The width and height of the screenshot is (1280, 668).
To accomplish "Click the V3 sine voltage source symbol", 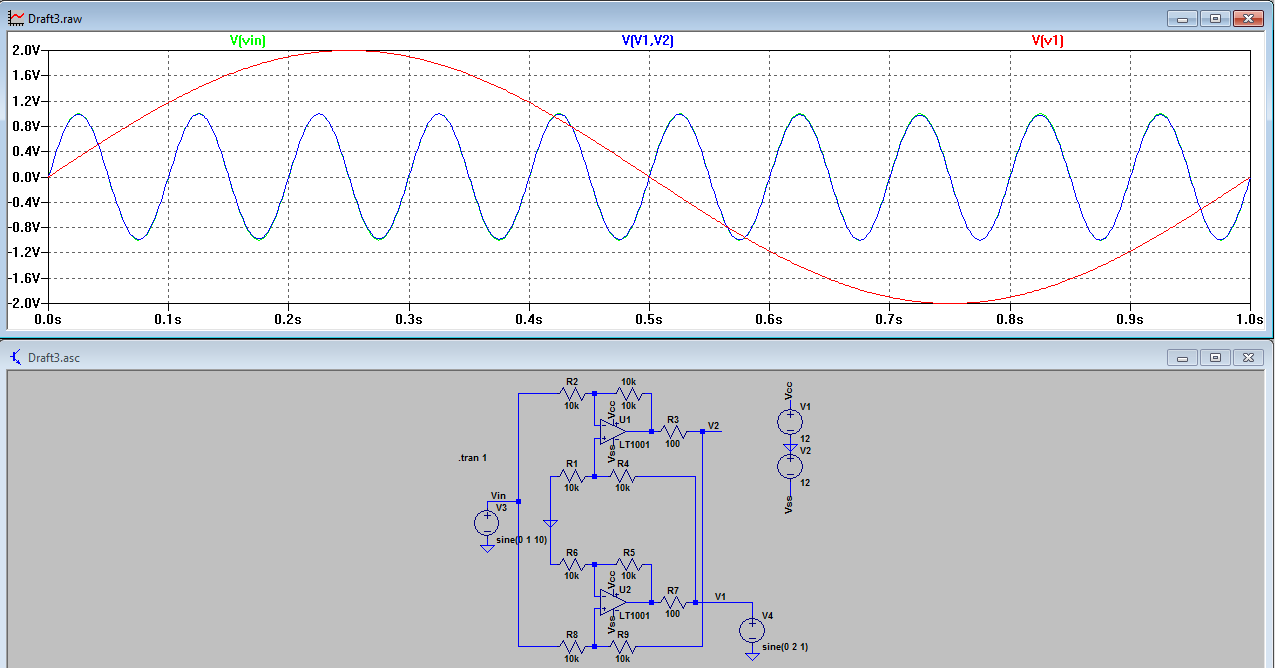I will [487, 522].
